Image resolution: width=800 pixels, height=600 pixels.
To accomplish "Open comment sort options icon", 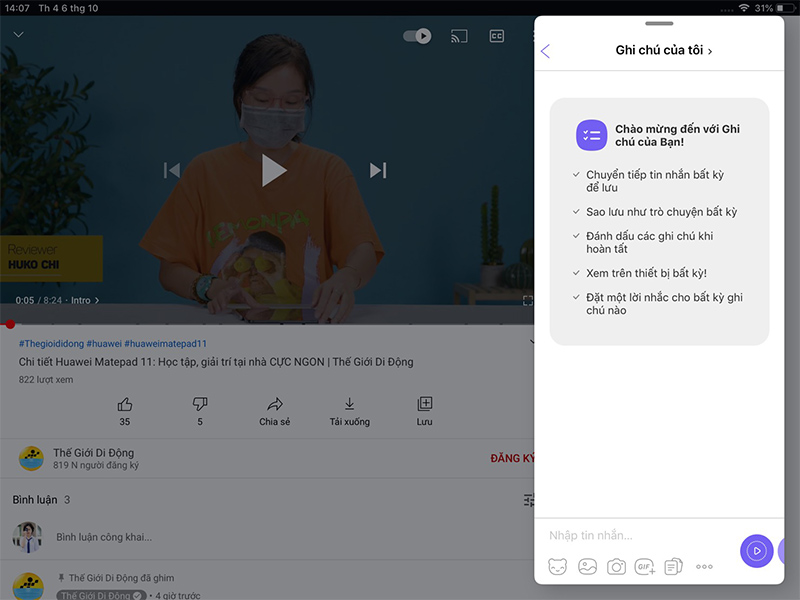I will [x=529, y=500].
